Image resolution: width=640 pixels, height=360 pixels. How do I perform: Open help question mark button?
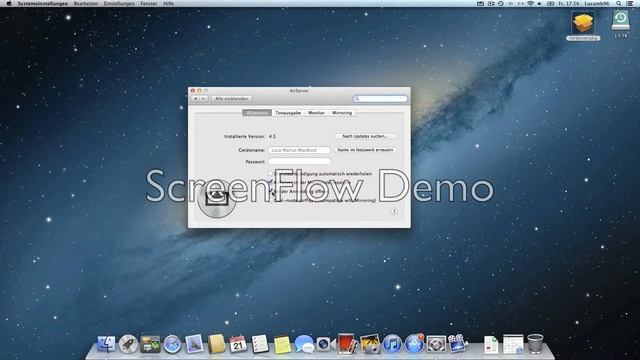pos(394,211)
